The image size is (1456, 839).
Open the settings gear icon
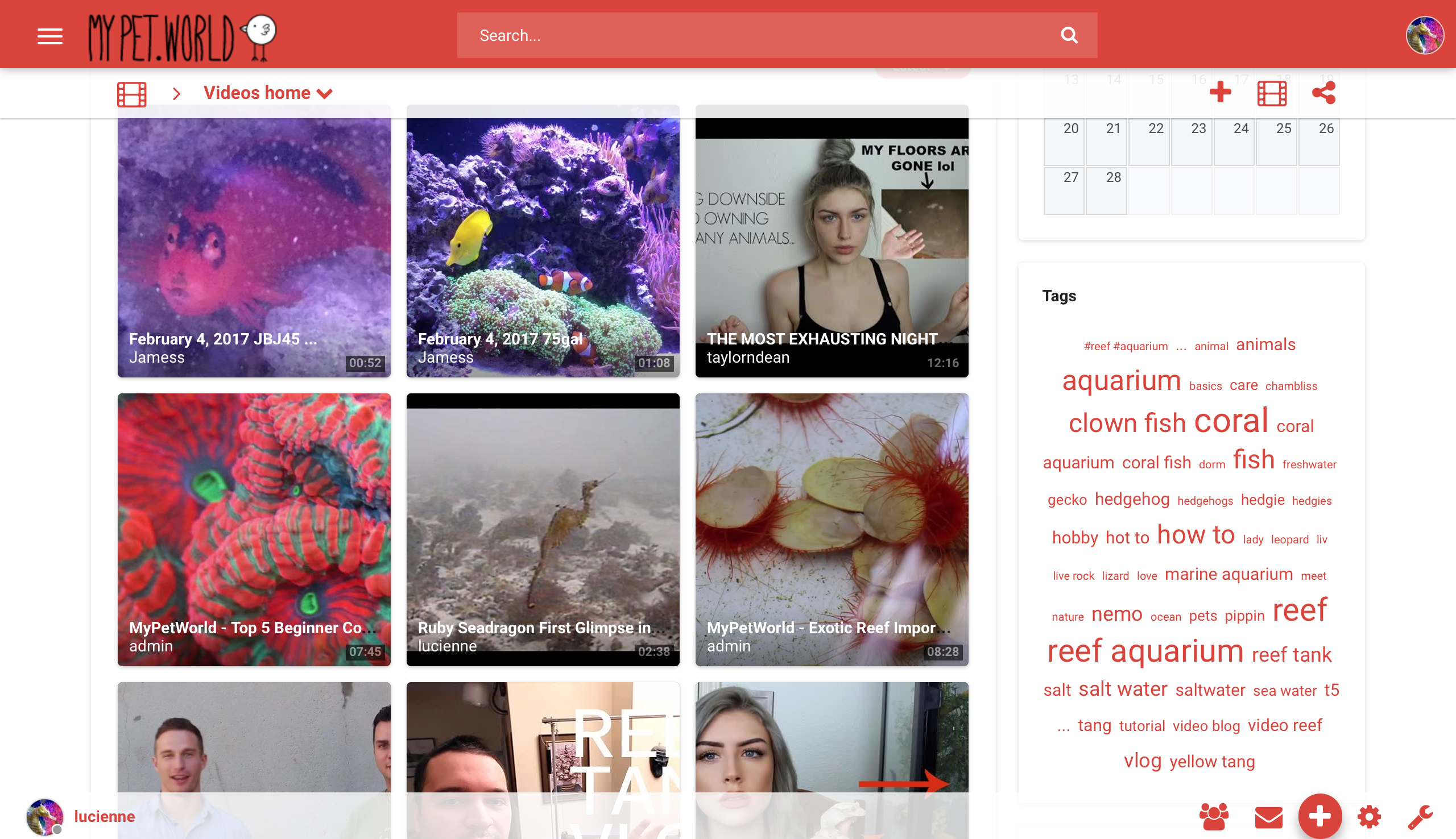(1369, 816)
